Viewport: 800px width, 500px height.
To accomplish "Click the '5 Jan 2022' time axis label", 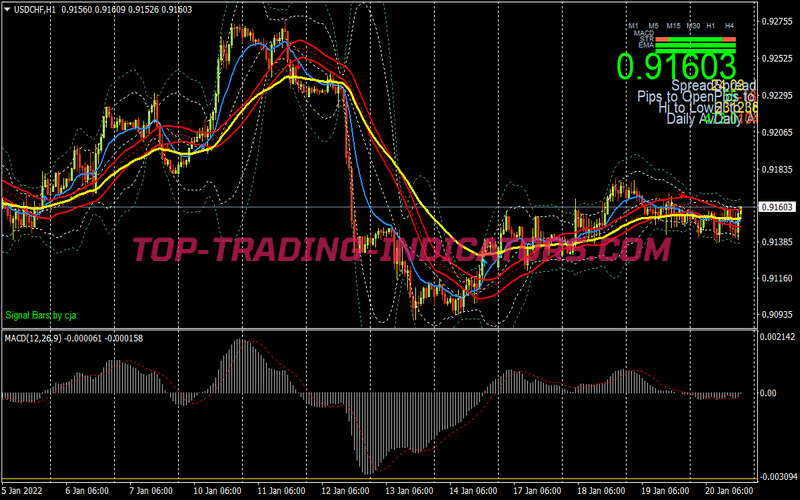I will pos(23,491).
